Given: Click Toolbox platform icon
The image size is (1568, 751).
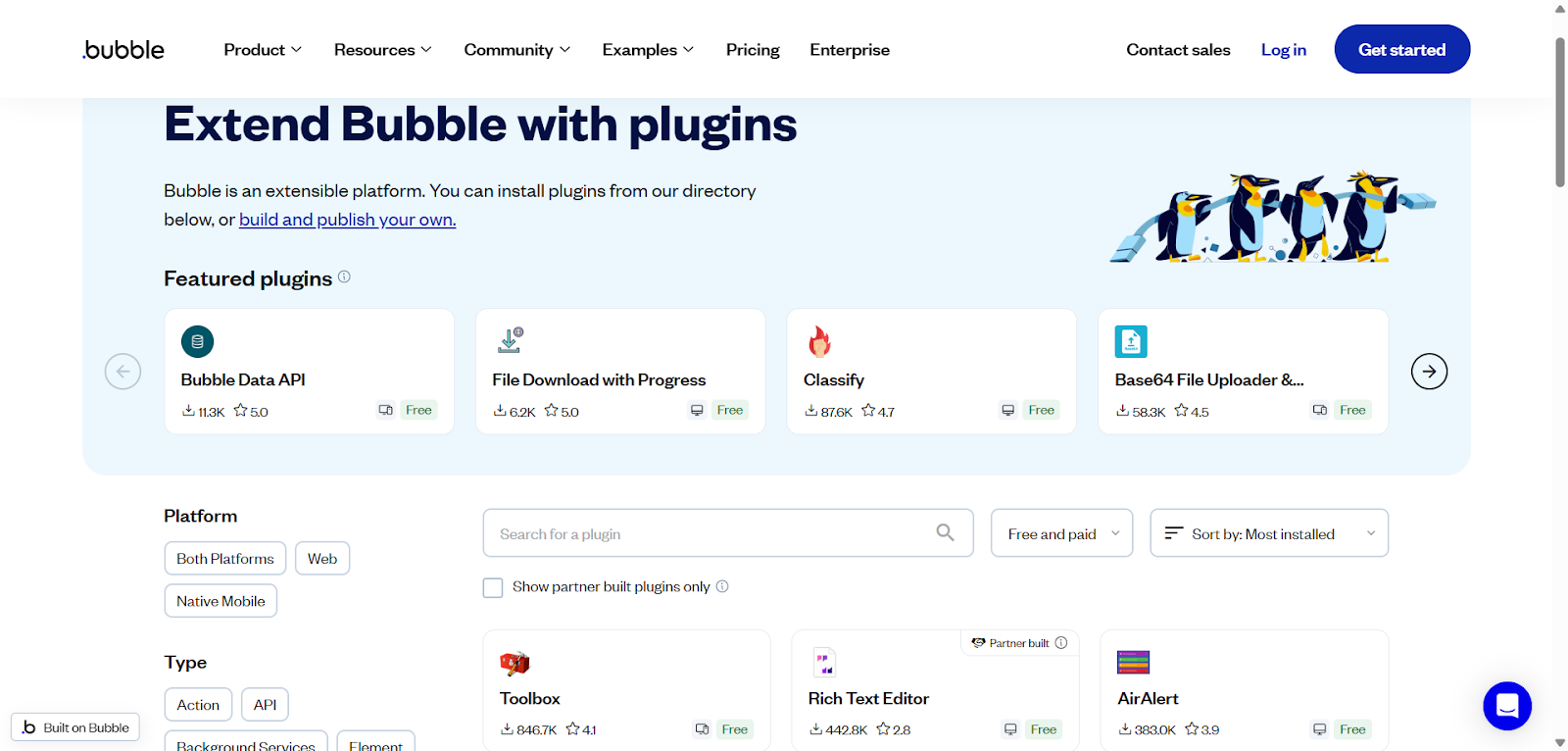Looking at the screenshot, I should coord(702,728).
